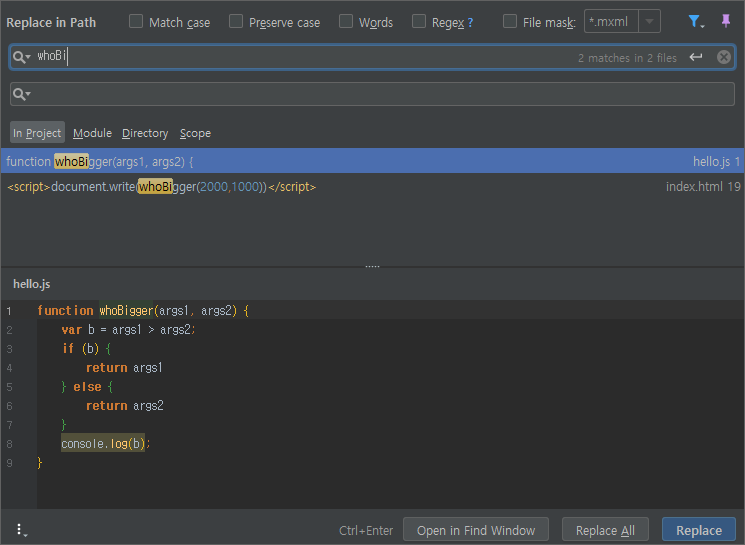Click the splitter handle above the preview
Image resolution: width=745 pixels, height=545 pixels.
(372, 267)
